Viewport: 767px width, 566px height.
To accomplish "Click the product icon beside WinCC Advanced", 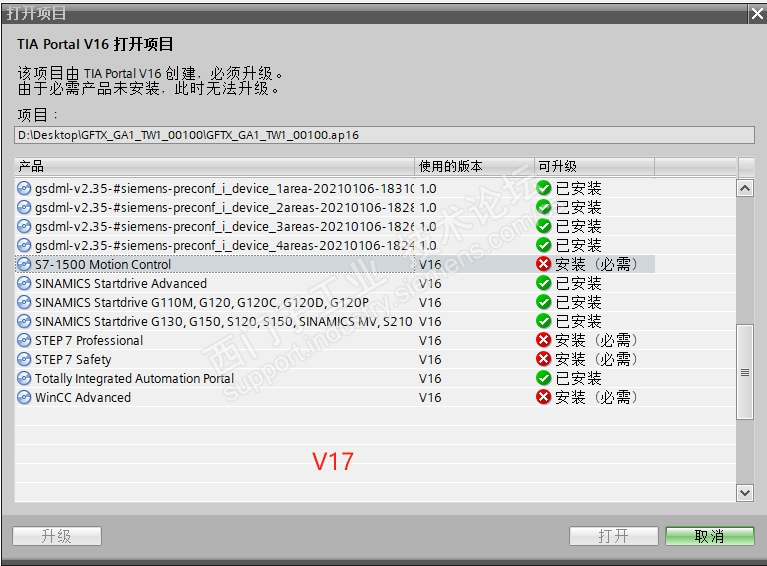I will [x=23, y=398].
